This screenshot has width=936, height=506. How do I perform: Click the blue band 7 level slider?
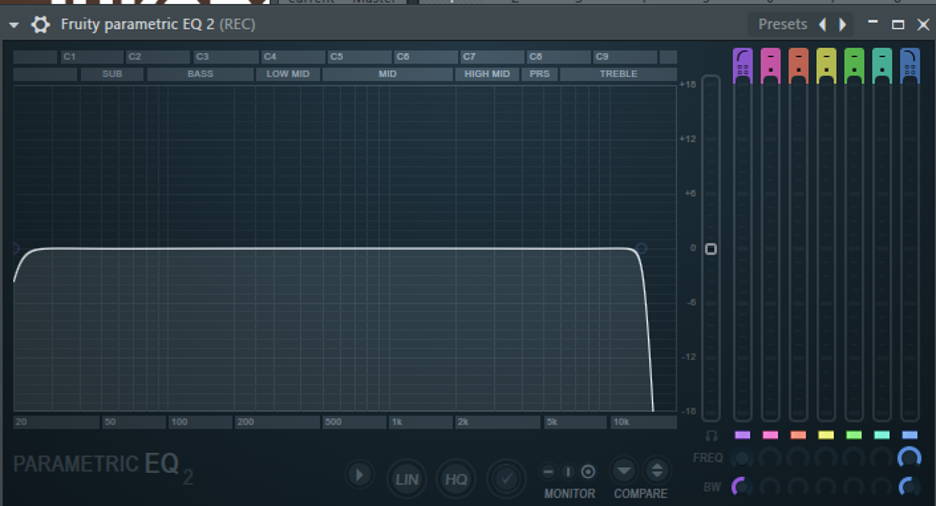click(x=910, y=251)
